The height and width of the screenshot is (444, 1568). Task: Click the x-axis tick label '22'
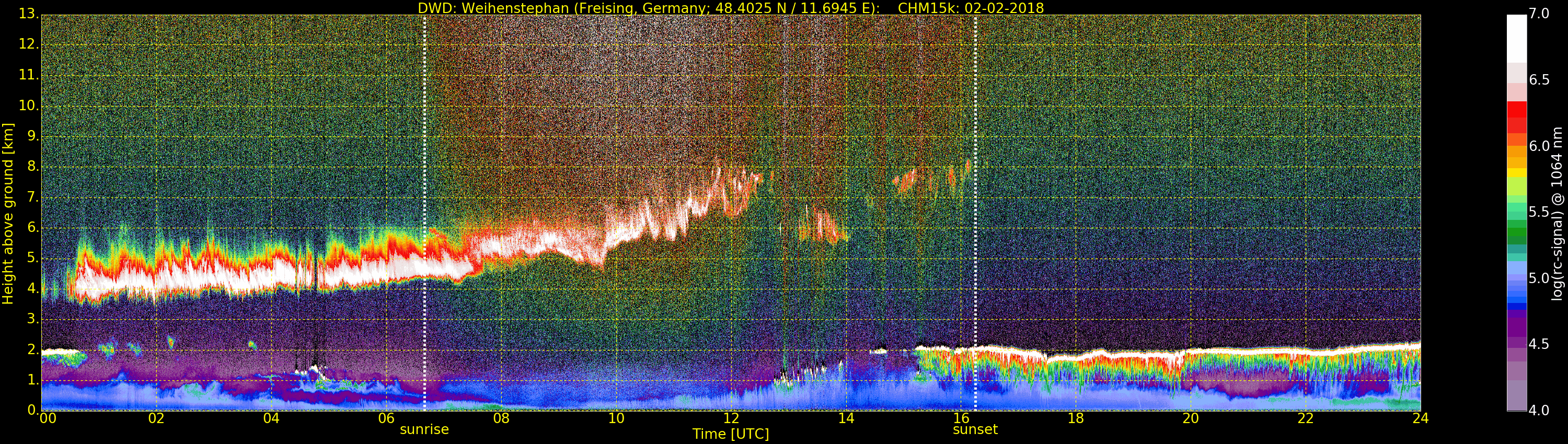click(x=1306, y=418)
